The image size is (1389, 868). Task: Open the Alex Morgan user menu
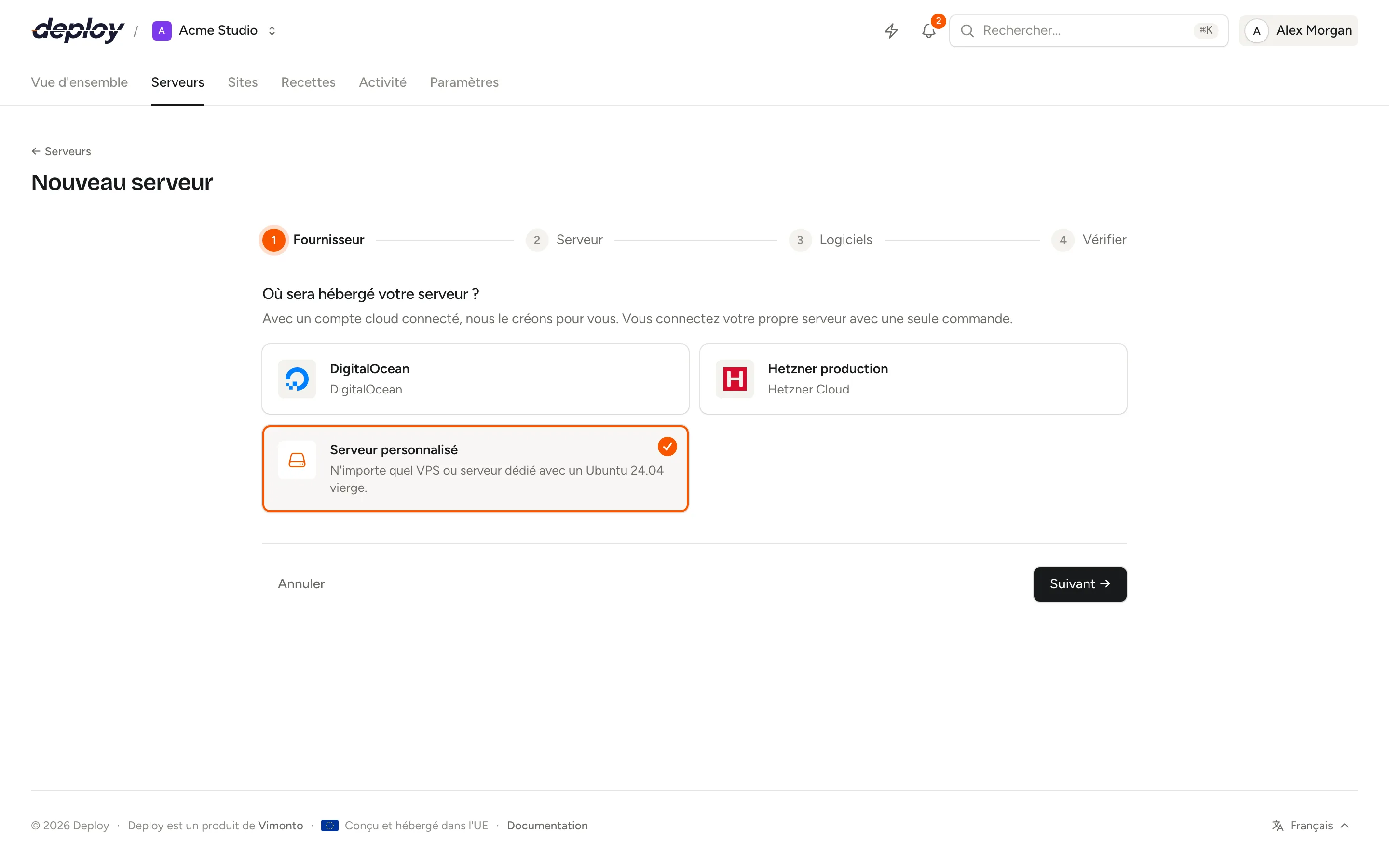(1298, 31)
